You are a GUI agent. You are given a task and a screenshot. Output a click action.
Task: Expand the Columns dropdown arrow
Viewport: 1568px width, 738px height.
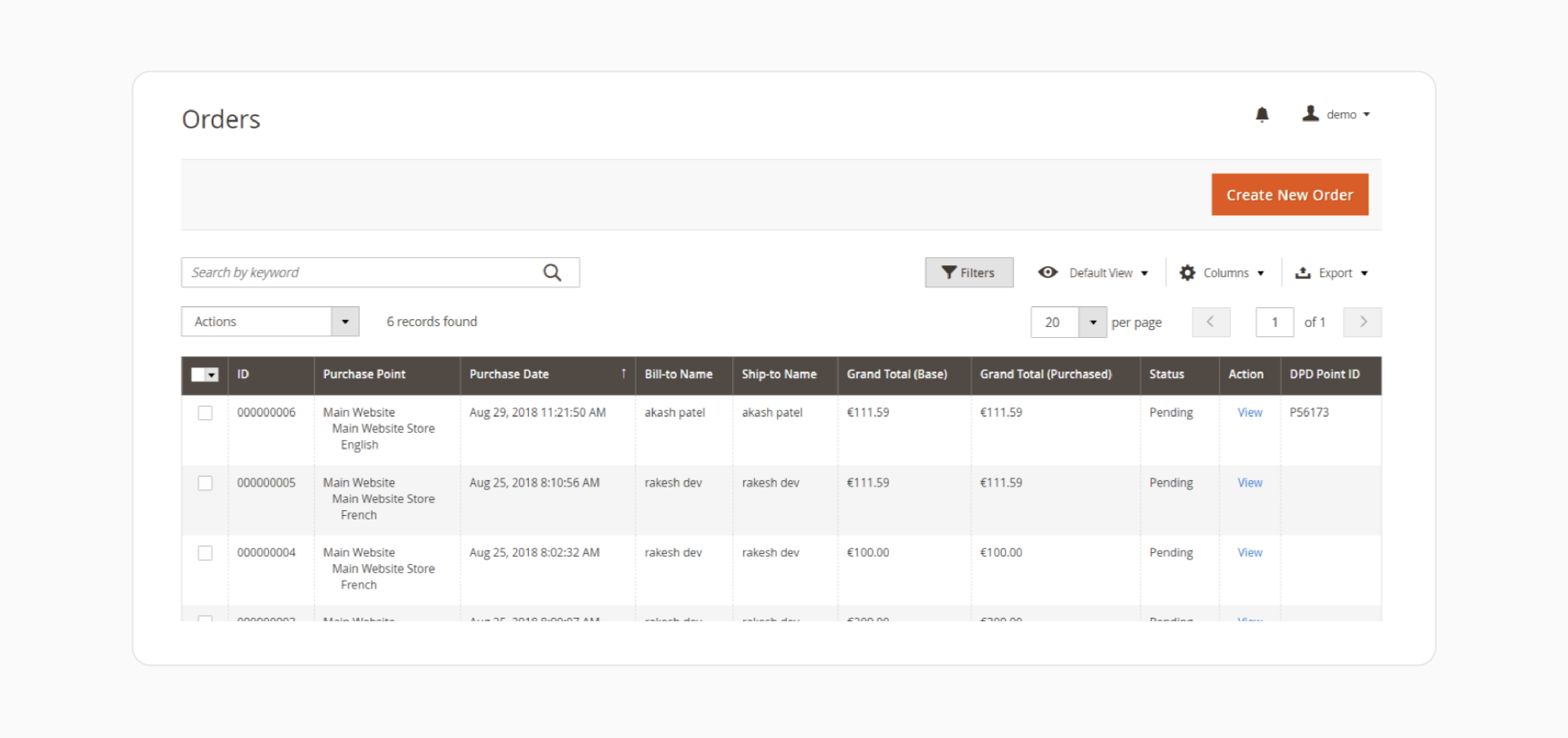pyautogui.click(x=1260, y=273)
